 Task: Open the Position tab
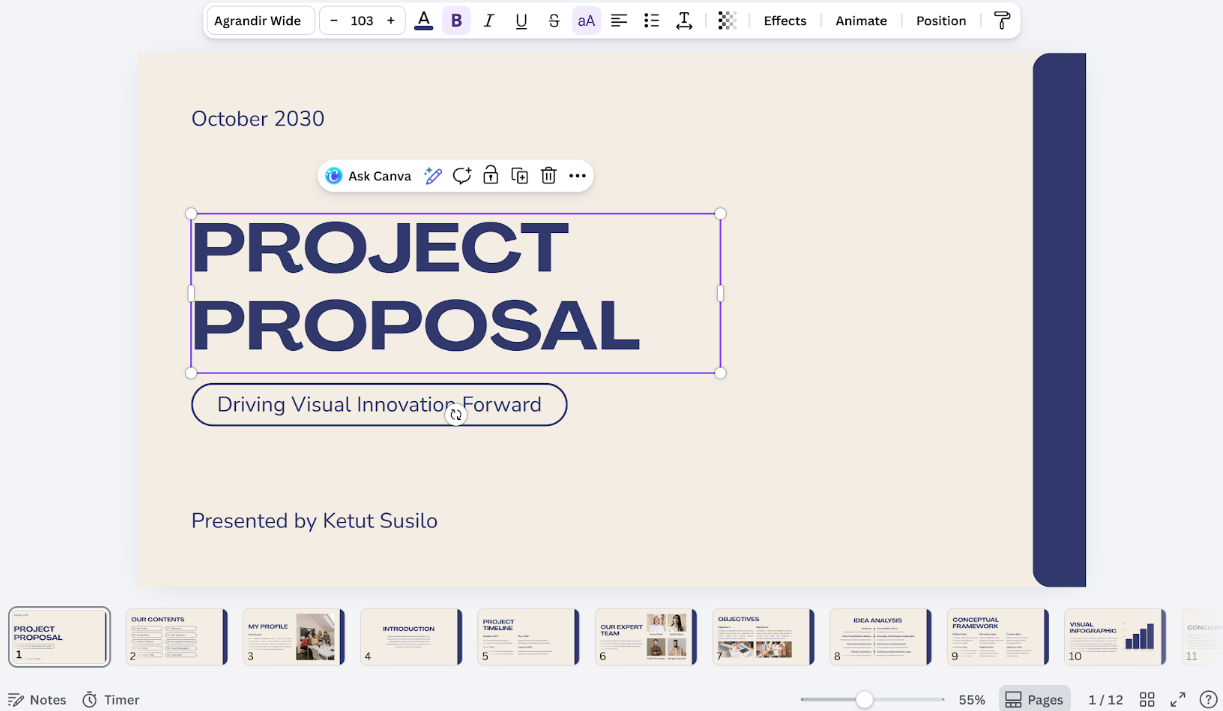(941, 21)
